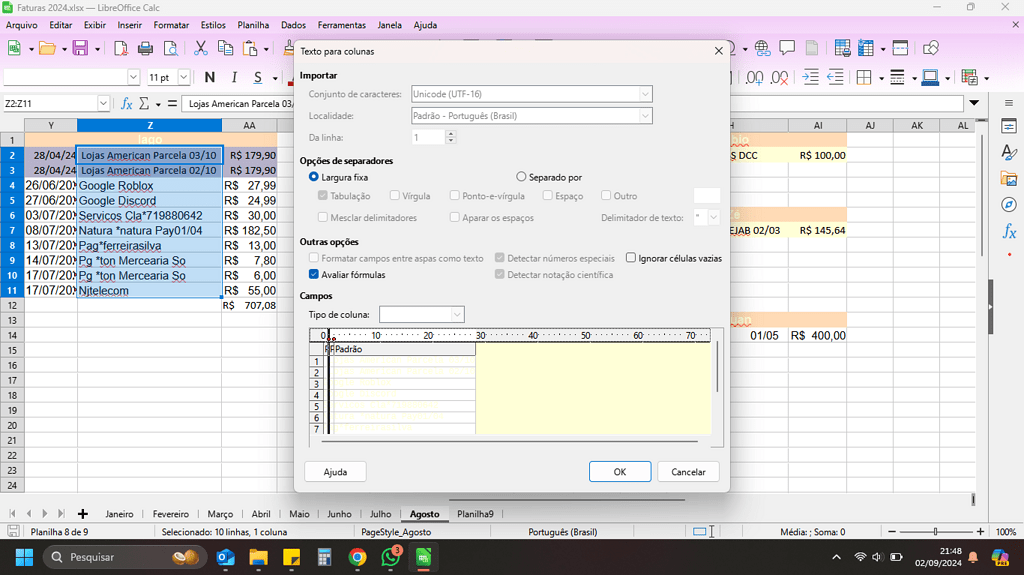The height and width of the screenshot is (575, 1024).
Task: Click the Draw shapes icon
Action: 931,48
